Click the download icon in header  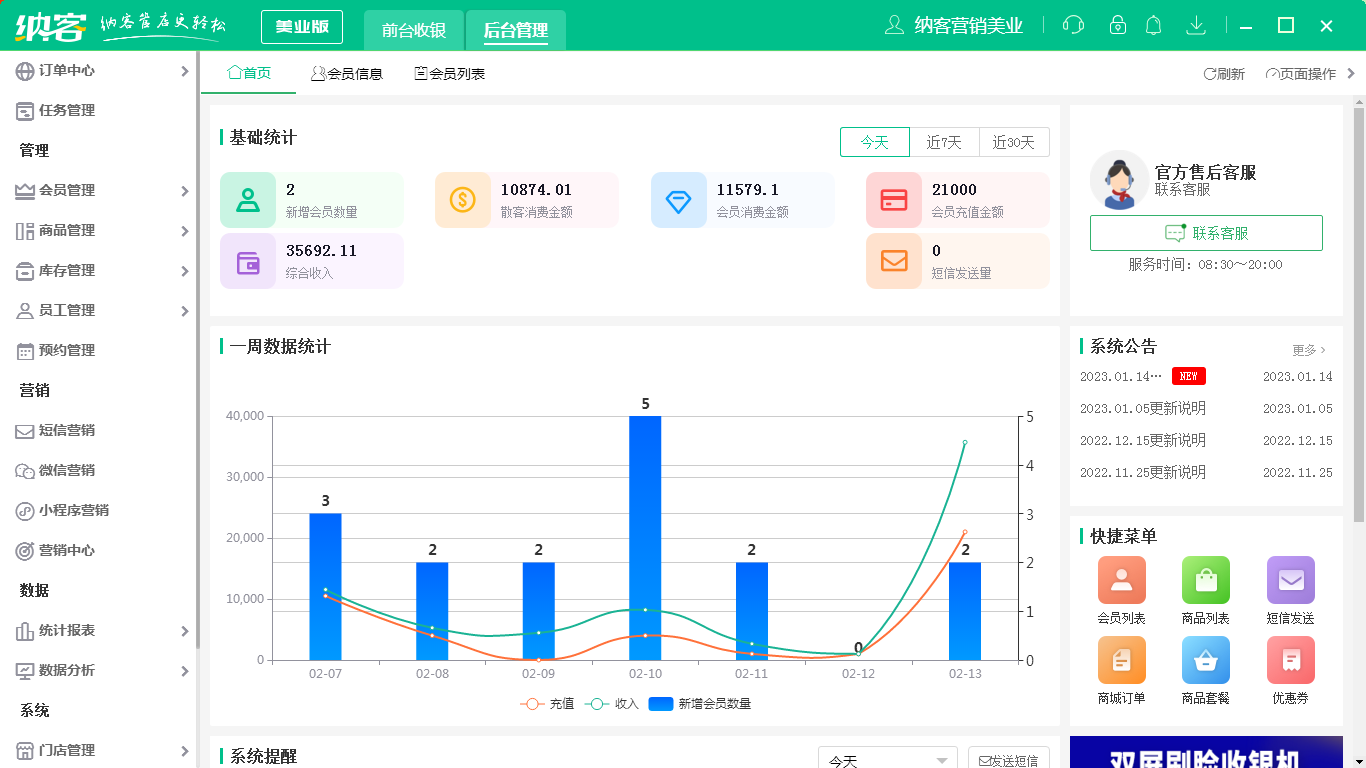tap(1195, 25)
